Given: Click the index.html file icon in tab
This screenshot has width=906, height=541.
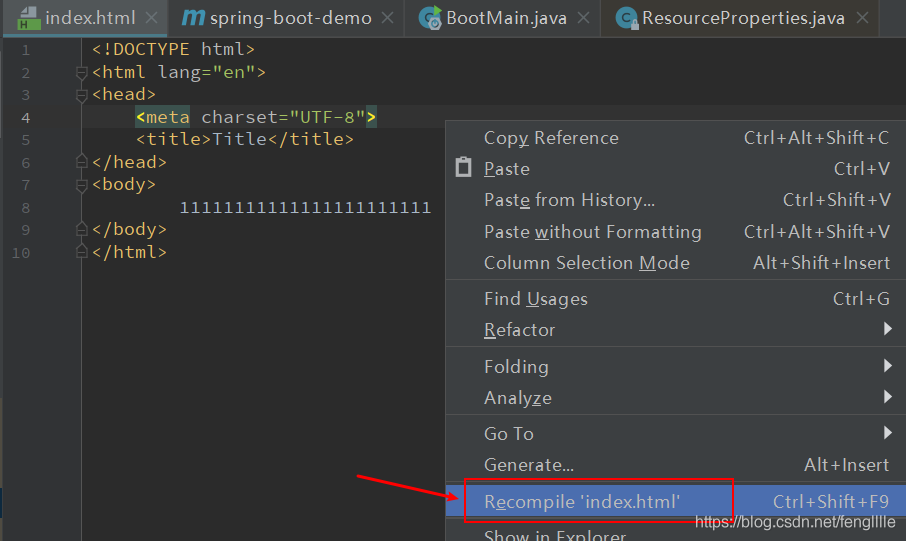Looking at the screenshot, I should coord(28,18).
